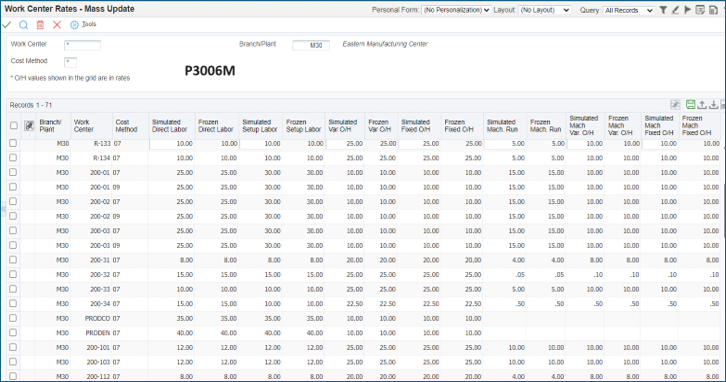Click the manage queries list icon in header
The width and height of the screenshot is (726, 382).
tap(700, 10)
